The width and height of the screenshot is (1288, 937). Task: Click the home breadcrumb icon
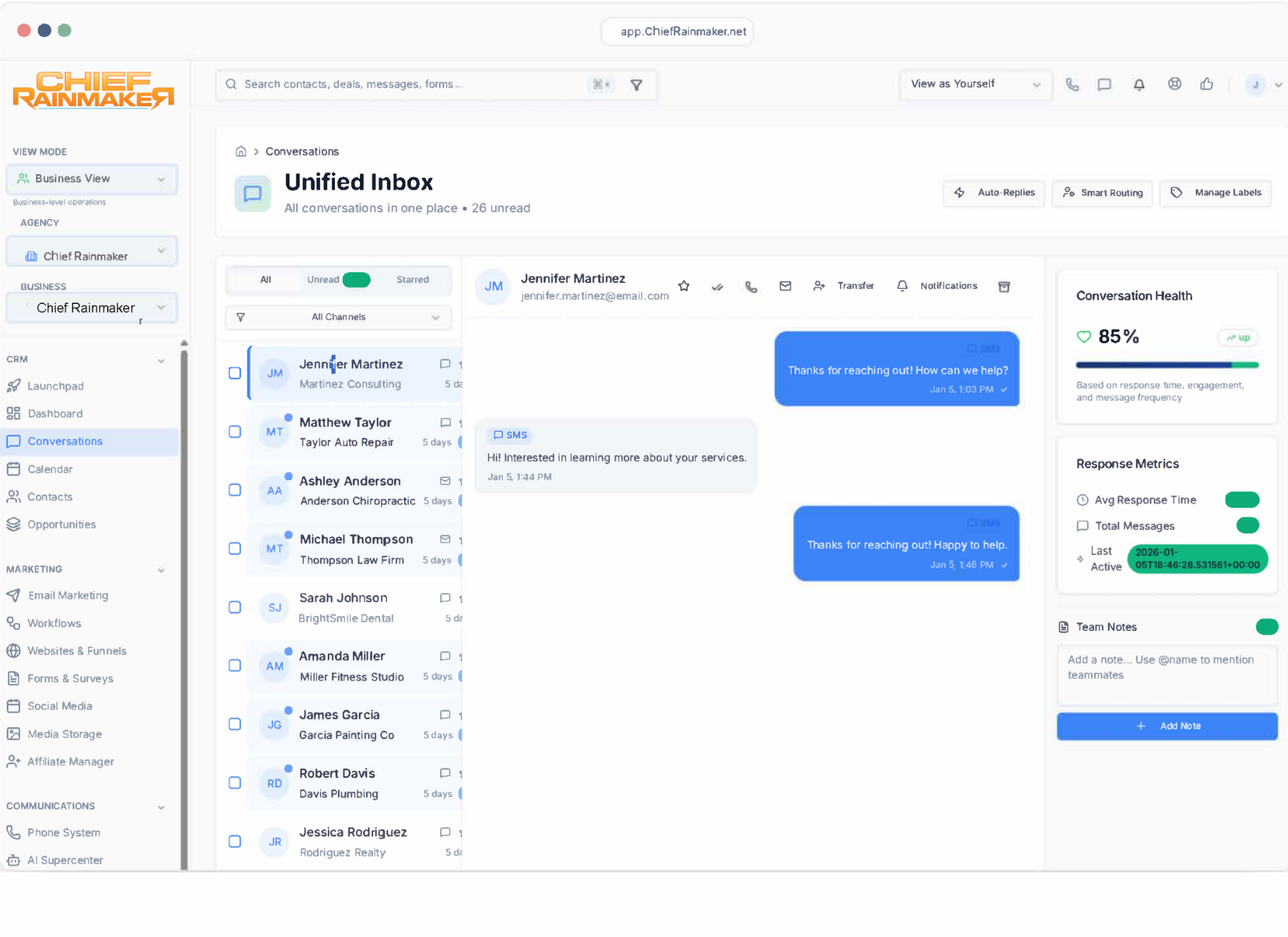241,151
